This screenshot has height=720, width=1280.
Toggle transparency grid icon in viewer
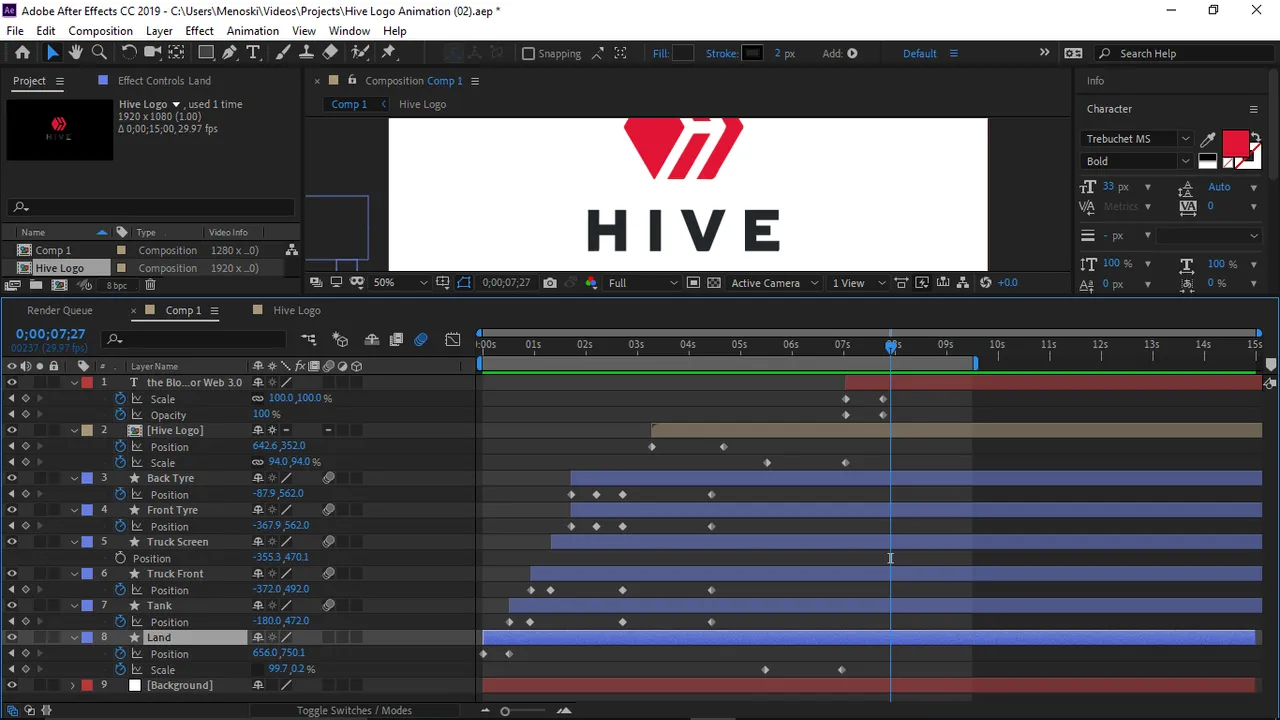[x=714, y=283]
